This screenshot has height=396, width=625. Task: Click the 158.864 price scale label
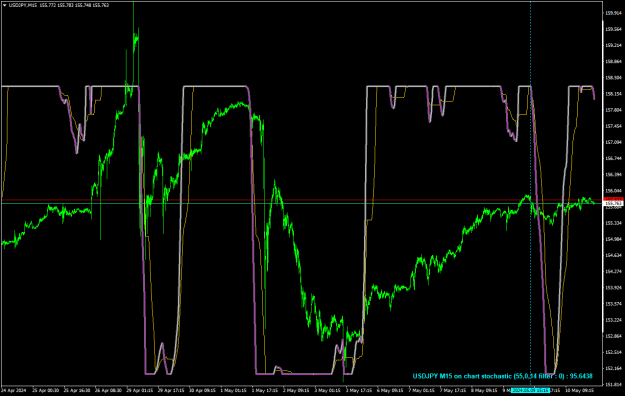(614, 61)
